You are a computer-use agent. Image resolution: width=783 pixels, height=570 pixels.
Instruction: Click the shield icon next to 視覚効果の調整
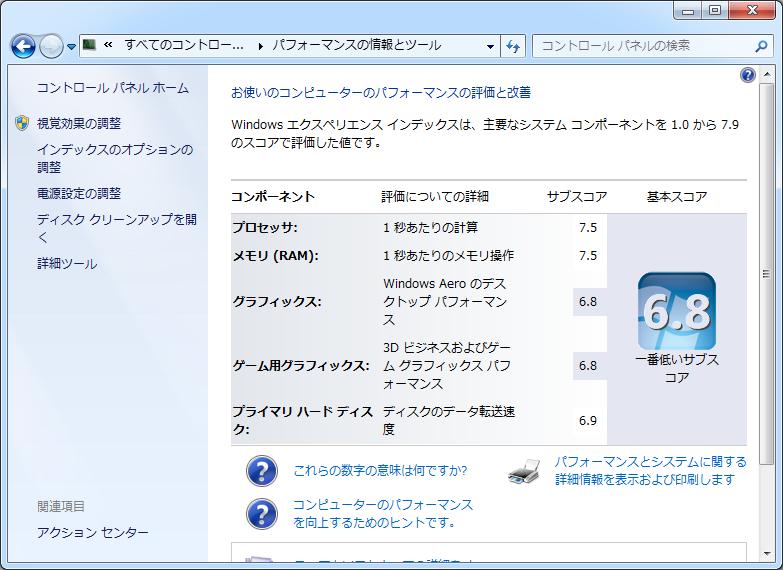coord(22,123)
